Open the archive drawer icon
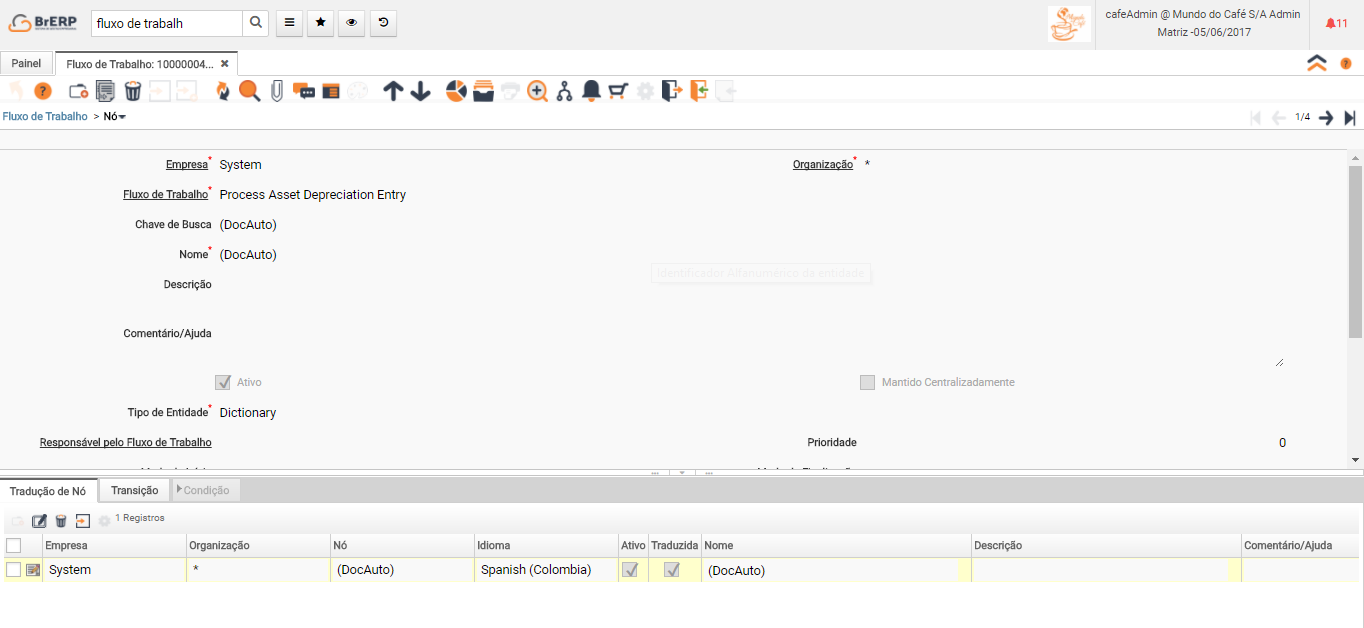 [483, 91]
